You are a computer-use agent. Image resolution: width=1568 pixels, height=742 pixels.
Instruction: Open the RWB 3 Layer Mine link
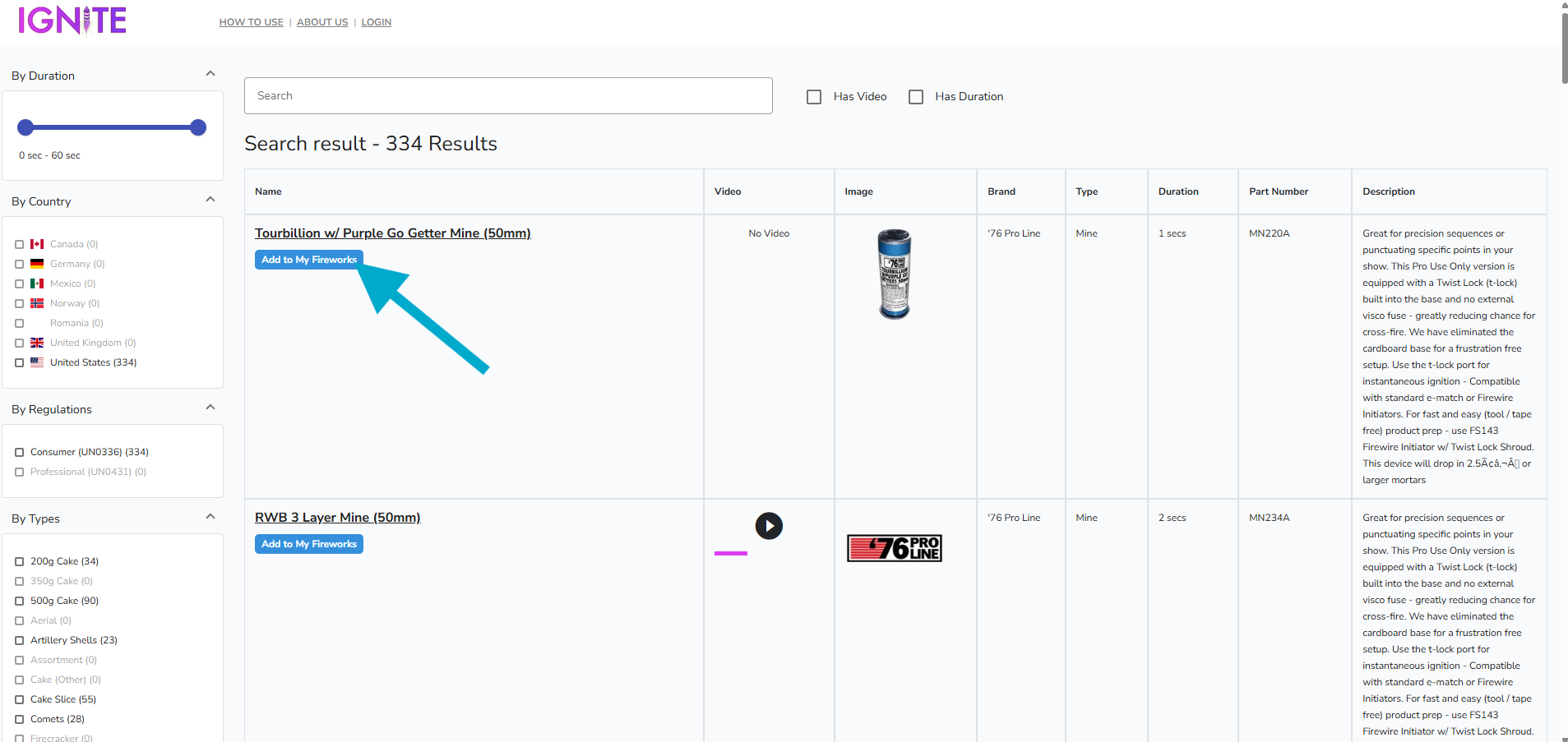point(337,518)
